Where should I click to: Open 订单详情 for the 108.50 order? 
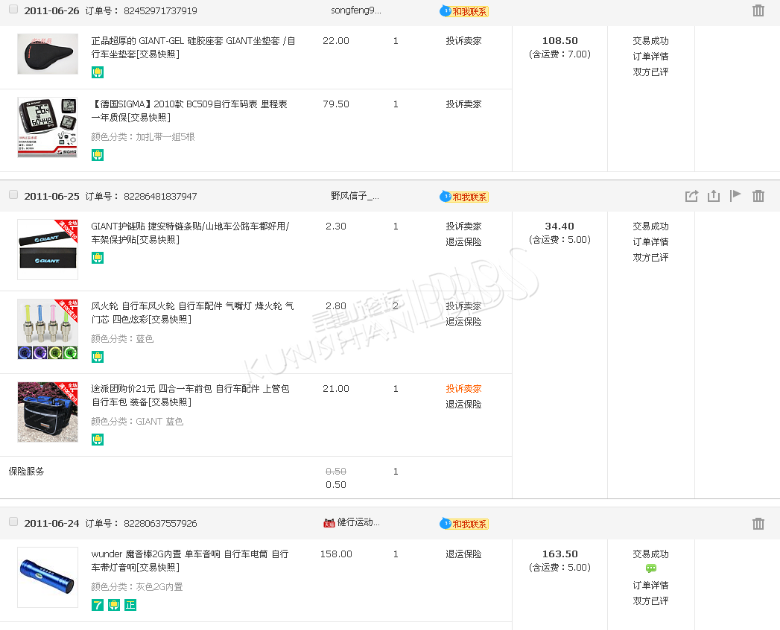650,56
